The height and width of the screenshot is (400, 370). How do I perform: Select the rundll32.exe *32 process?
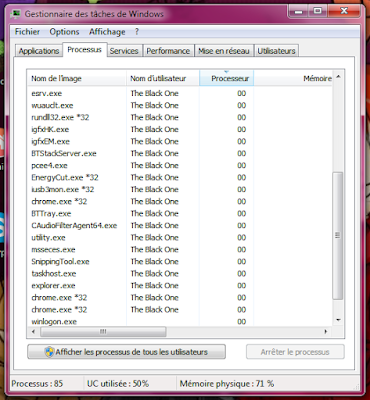pos(180,117)
